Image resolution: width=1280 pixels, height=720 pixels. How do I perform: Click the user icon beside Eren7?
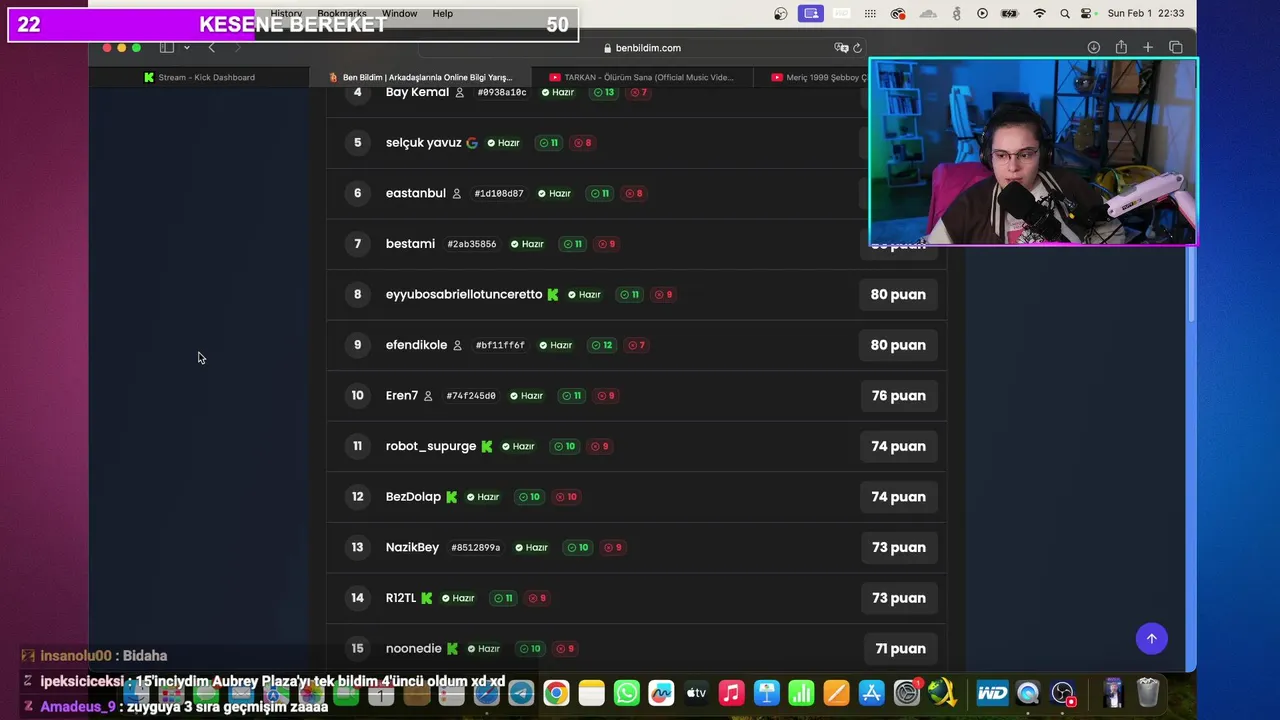[x=428, y=396]
